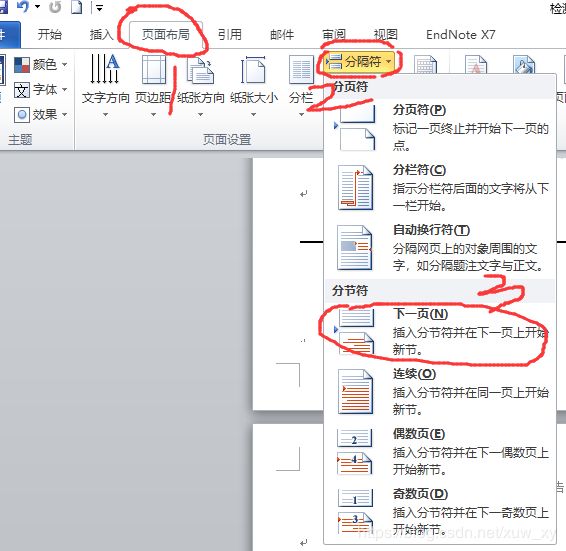
Task: Switch to the 审阅 tab
Action: coord(334,35)
